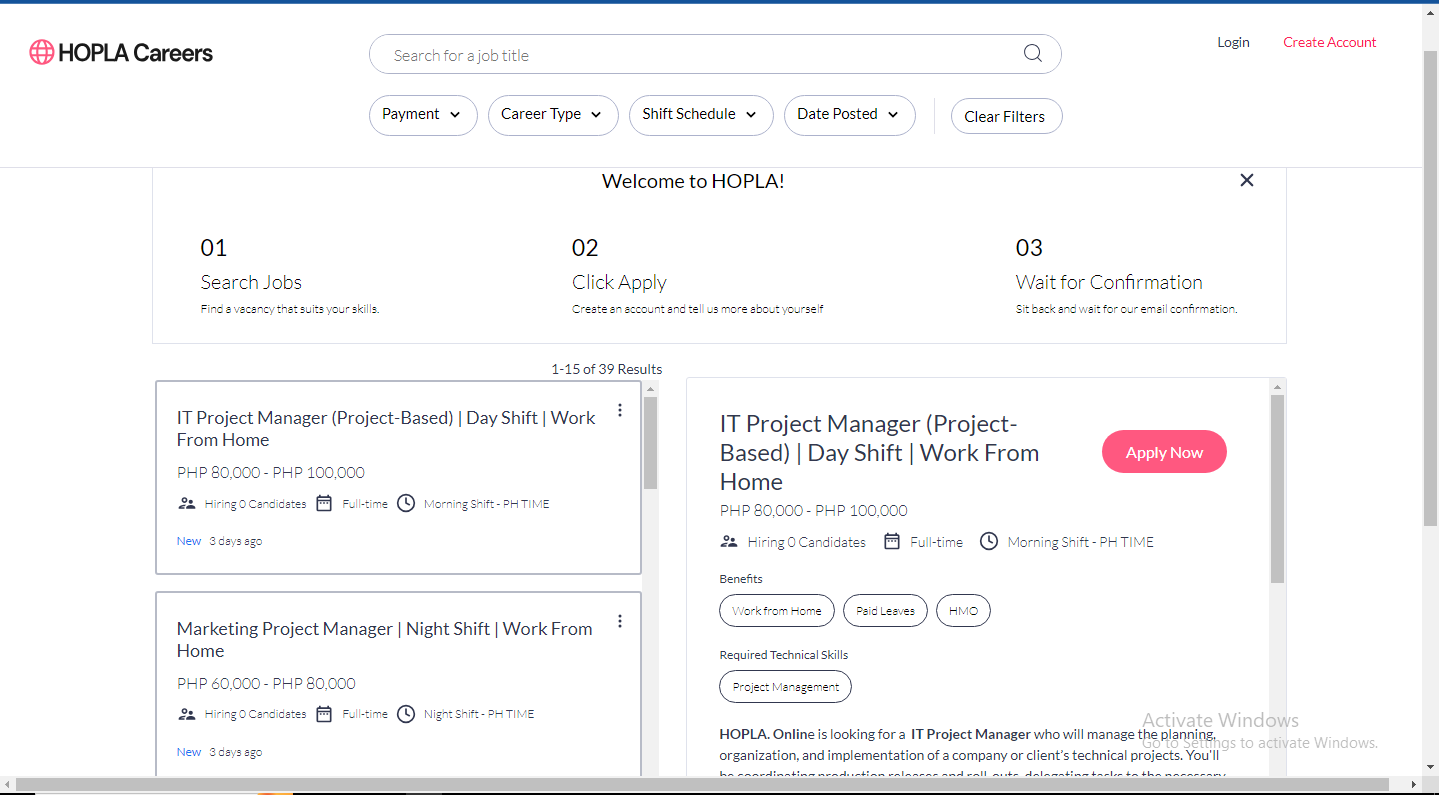Click job list scrollbar up arrow

click(650, 389)
